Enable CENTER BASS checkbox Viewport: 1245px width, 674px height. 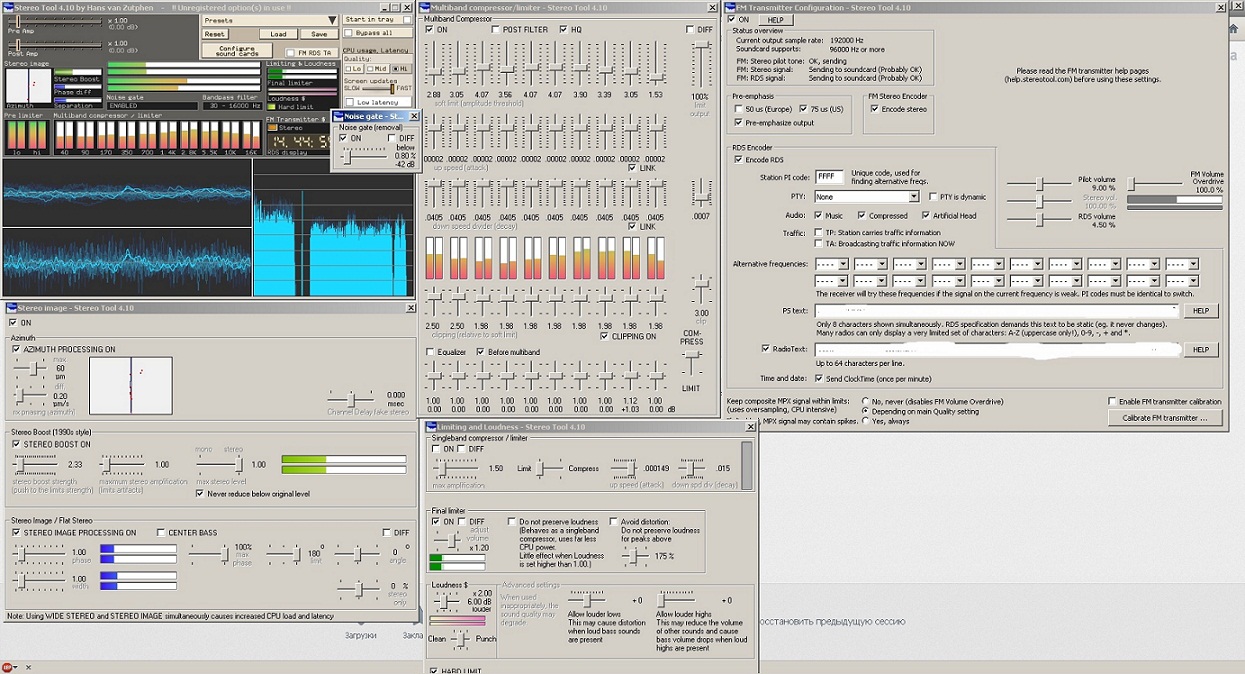161,533
